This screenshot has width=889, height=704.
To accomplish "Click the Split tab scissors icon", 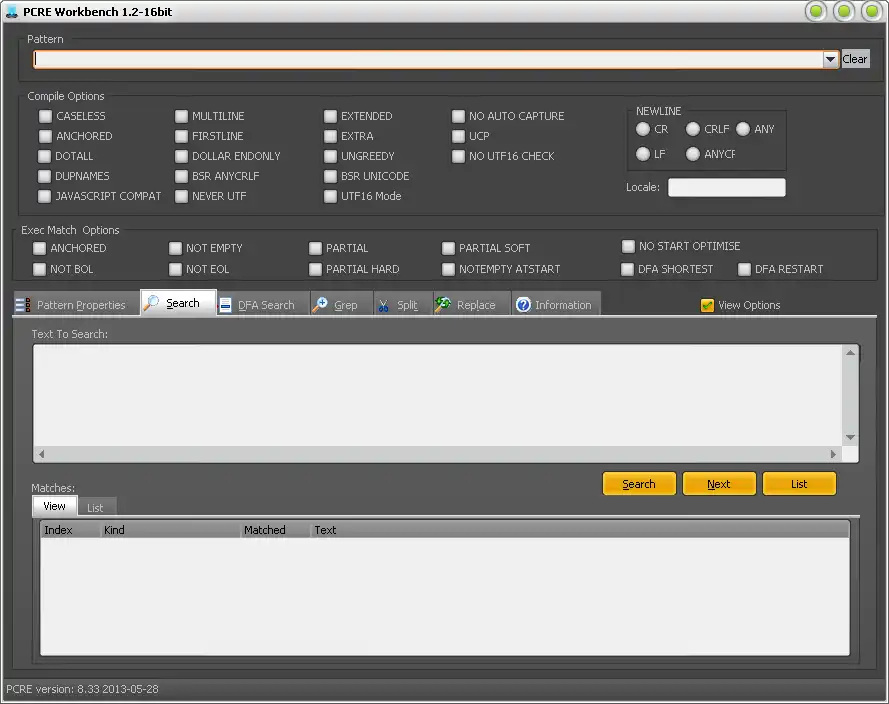I will tap(384, 306).
